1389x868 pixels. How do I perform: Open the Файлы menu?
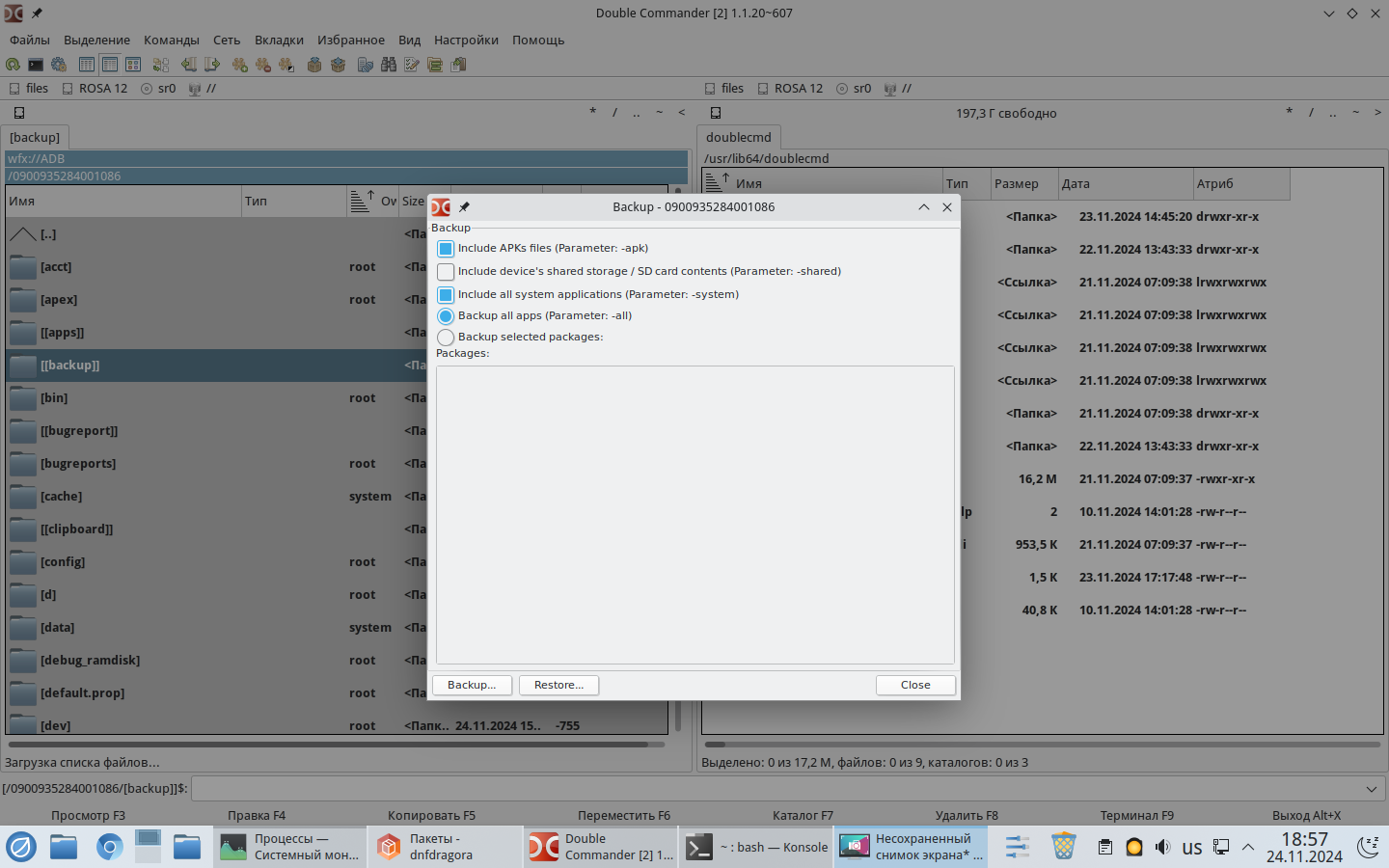30,41
